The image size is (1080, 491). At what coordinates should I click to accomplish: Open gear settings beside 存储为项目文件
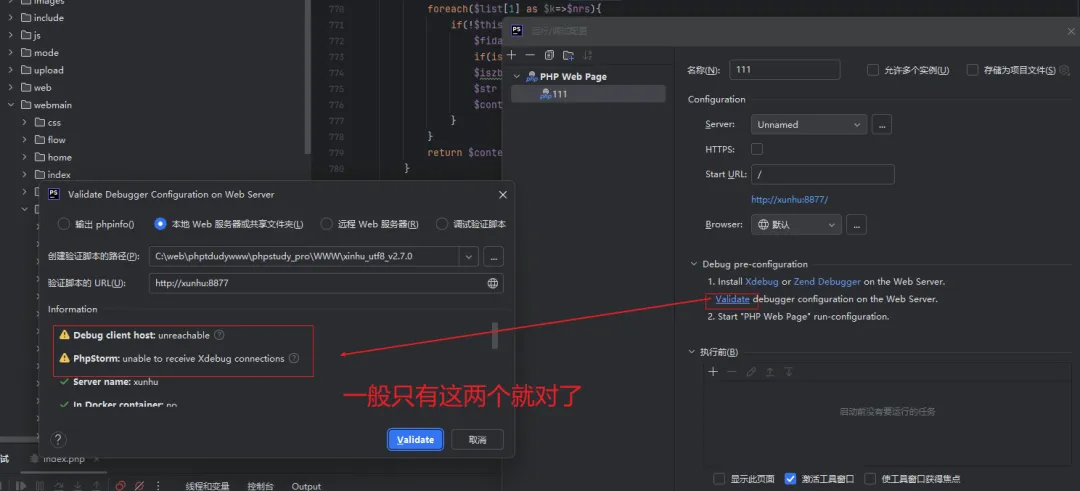coord(1064,70)
